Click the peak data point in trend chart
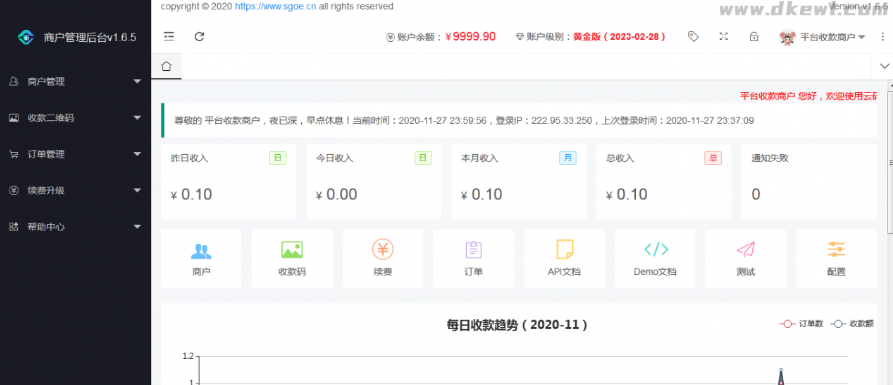The height and width of the screenshot is (385, 893). [781, 370]
